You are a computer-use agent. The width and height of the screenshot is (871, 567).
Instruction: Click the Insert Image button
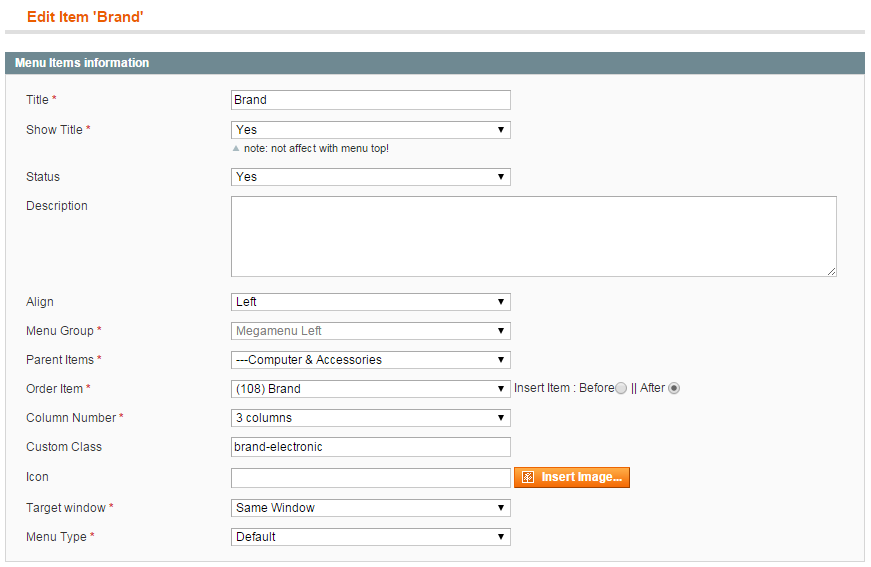point(572,477)
